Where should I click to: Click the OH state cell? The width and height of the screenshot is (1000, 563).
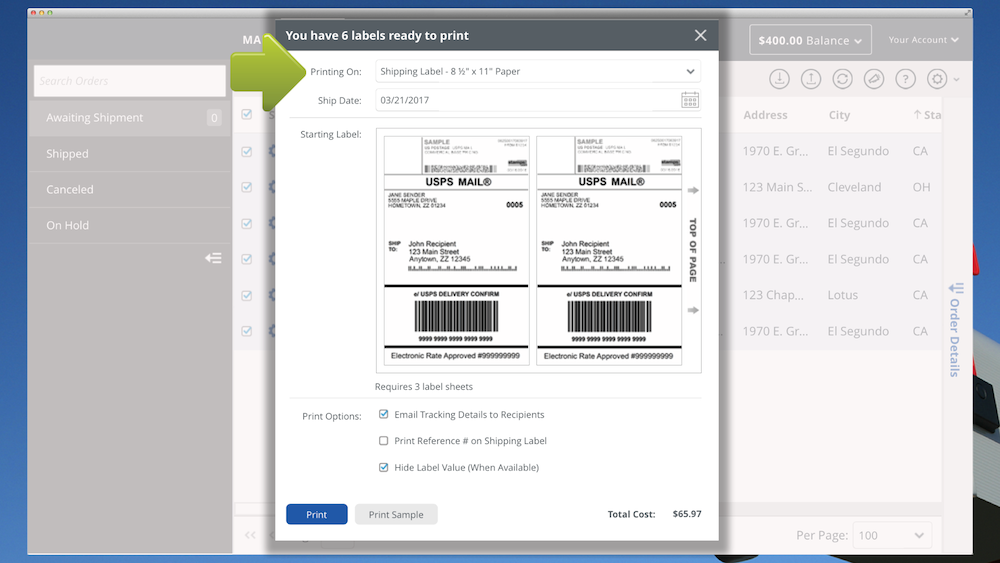point(921,187)
